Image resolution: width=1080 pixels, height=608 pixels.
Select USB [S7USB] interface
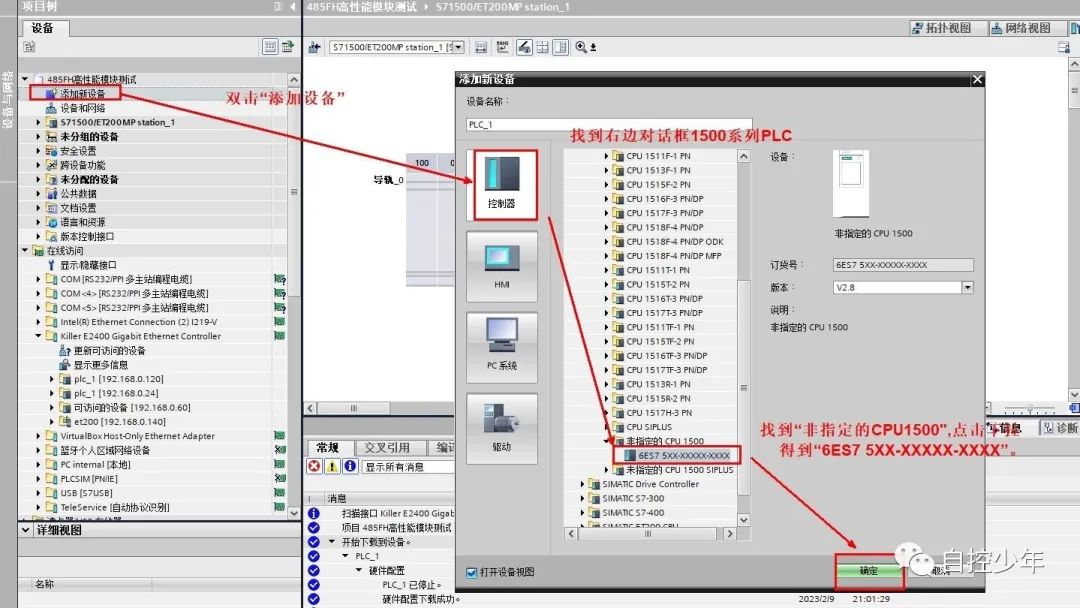point(85,493)
